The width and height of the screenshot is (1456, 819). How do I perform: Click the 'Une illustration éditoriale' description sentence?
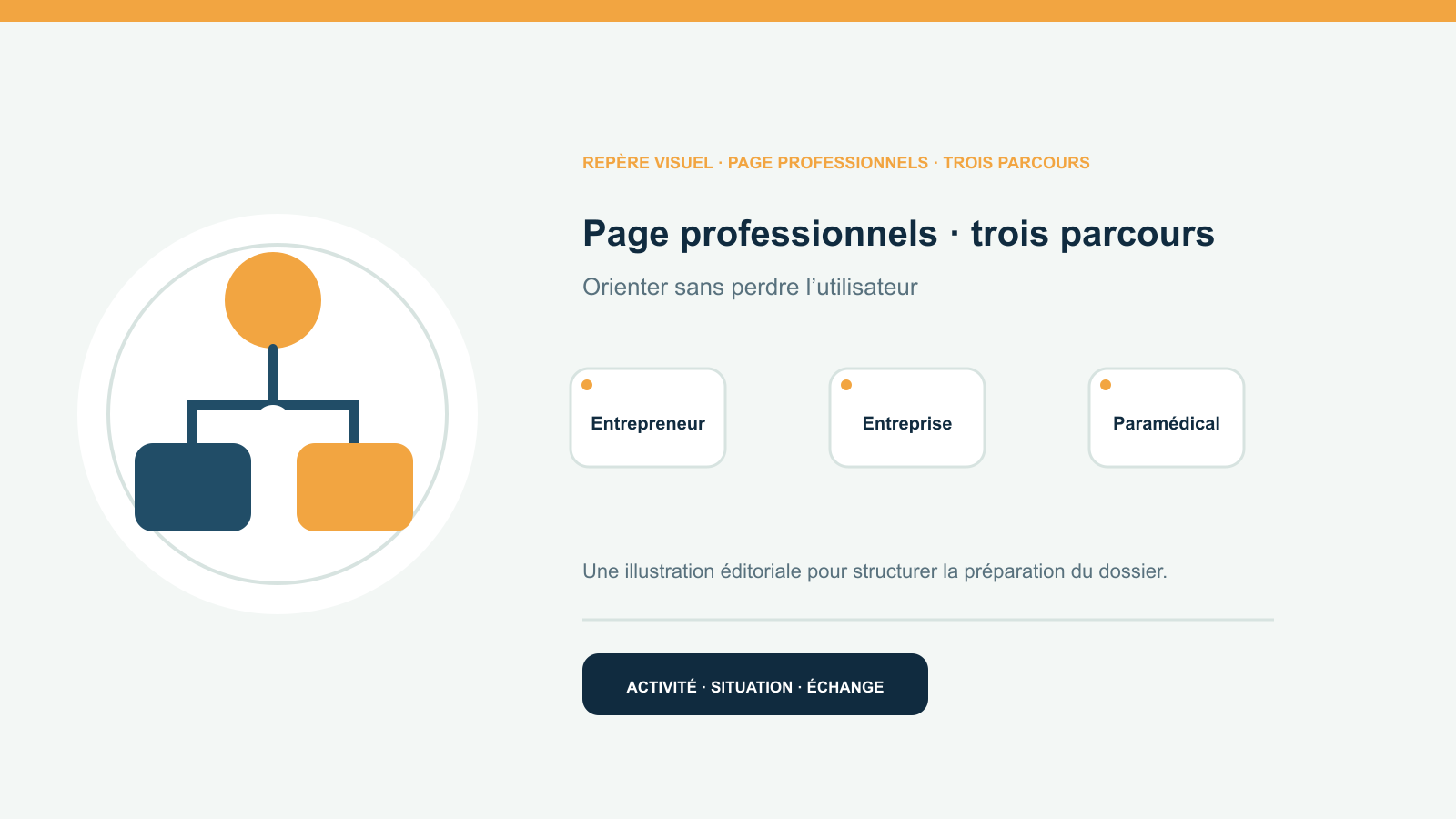click(875, 571)
